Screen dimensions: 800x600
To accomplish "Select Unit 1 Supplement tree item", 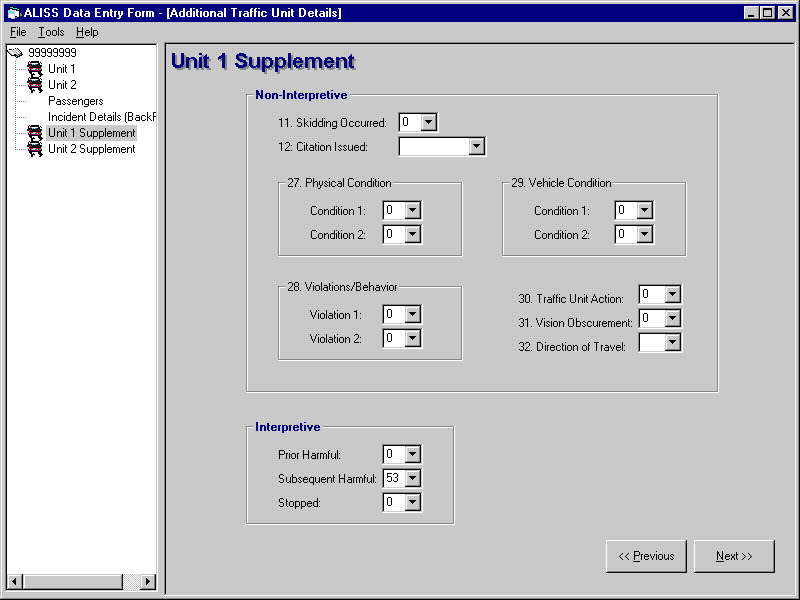I will coord(91,133).
